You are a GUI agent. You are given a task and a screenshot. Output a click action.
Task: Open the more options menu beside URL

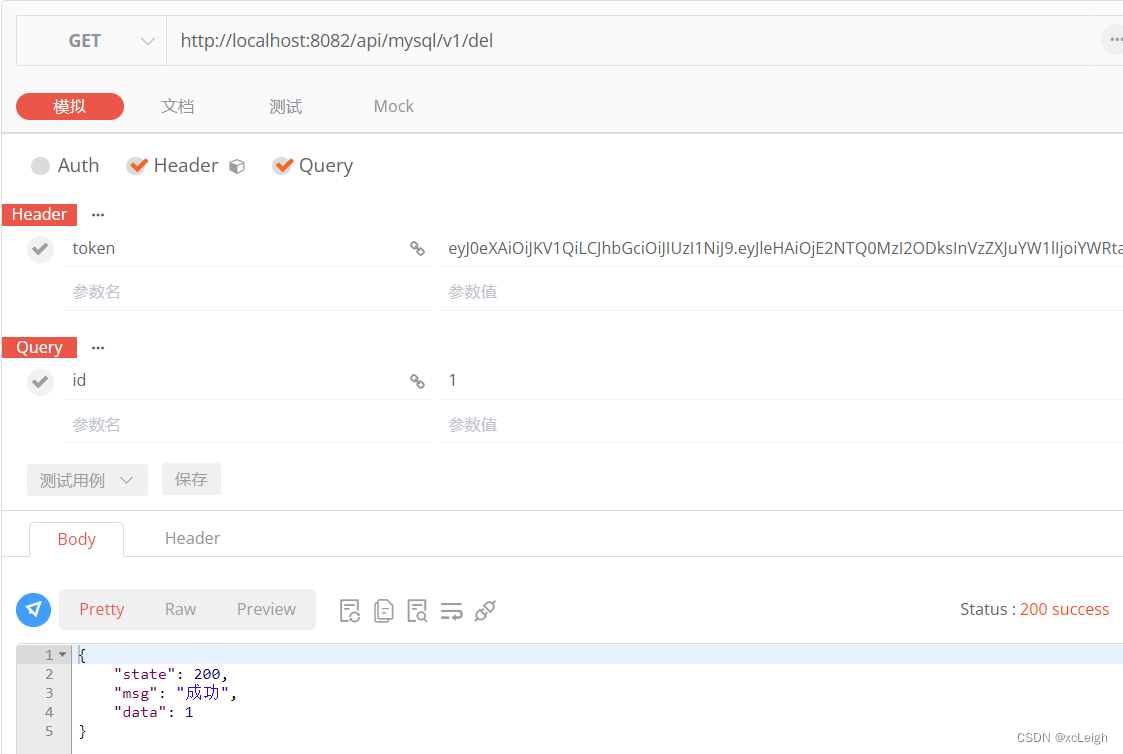pyautogui.click(x=1114, y=39)
